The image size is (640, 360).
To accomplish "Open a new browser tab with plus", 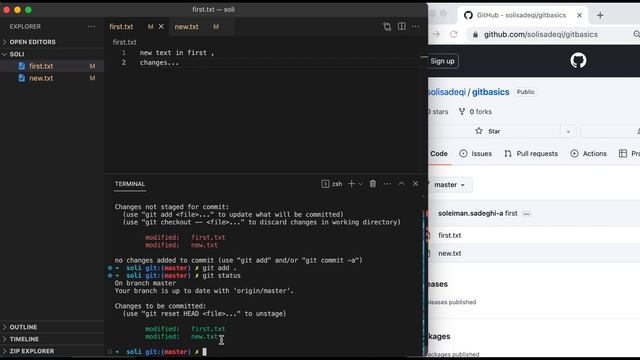I will point(600,15).
